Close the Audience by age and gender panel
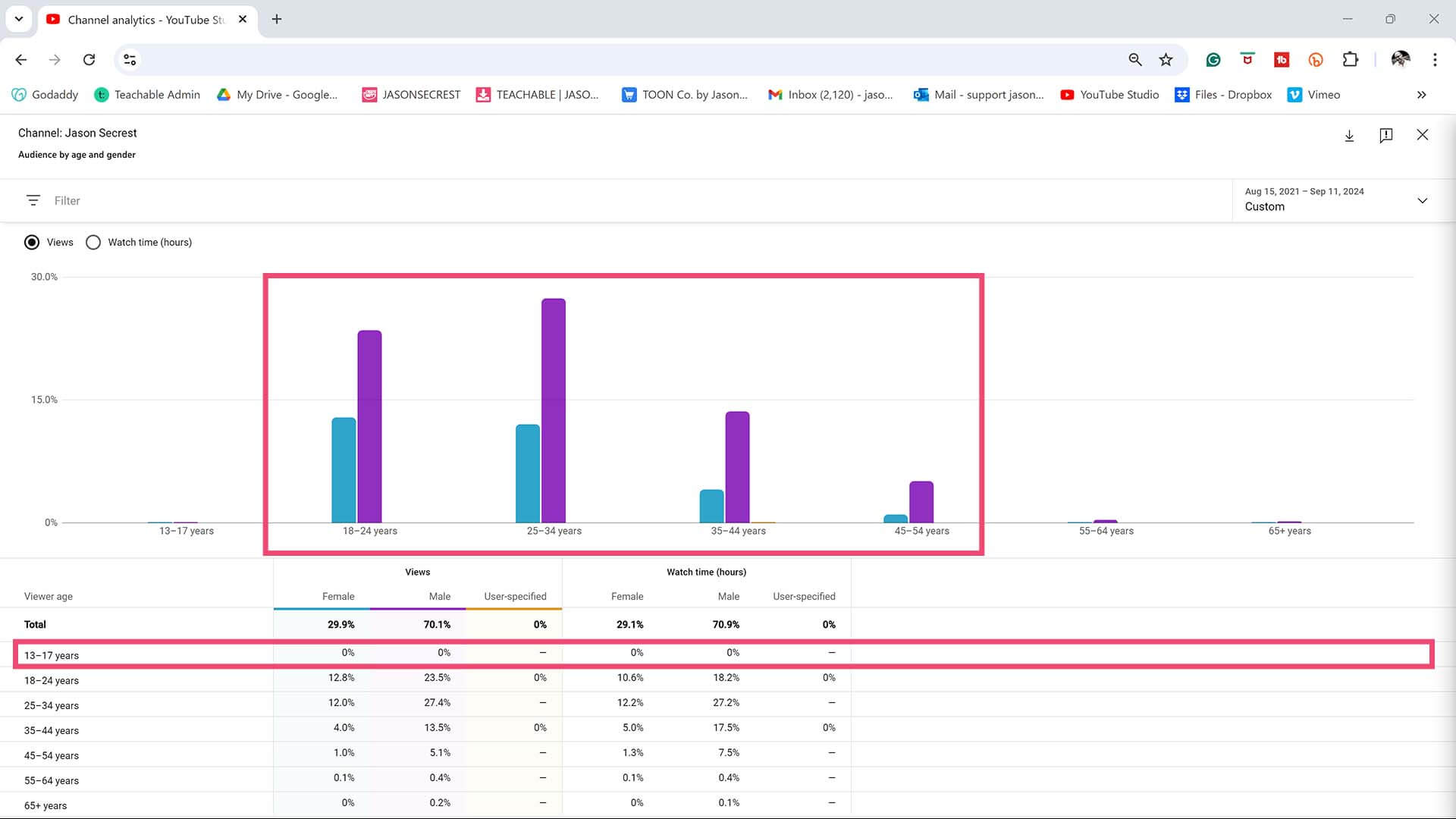This screenshot has height=819, width=1456. [x=1422, y=135]
